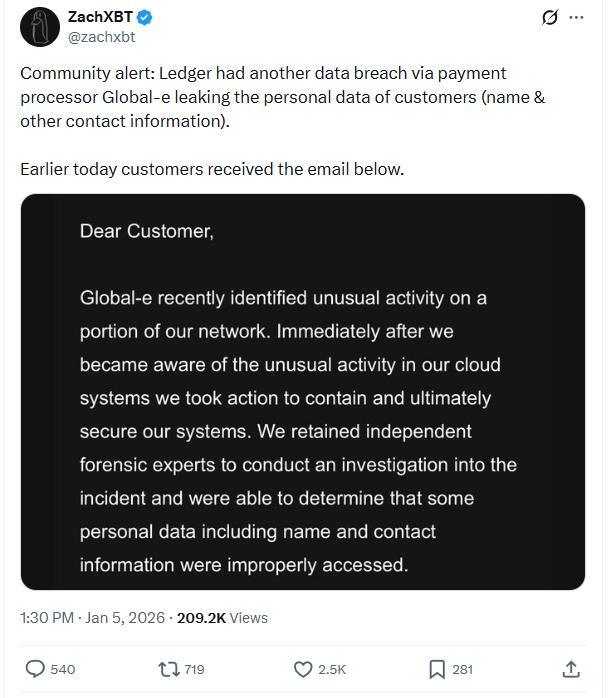Screen dimensions: 608x698
Task: Click the 2.5K likes count
Action: point(332,669)
